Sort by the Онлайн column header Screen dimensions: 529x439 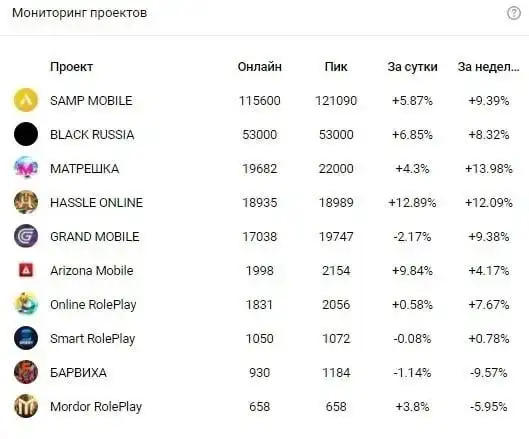[x=259, y=67]
